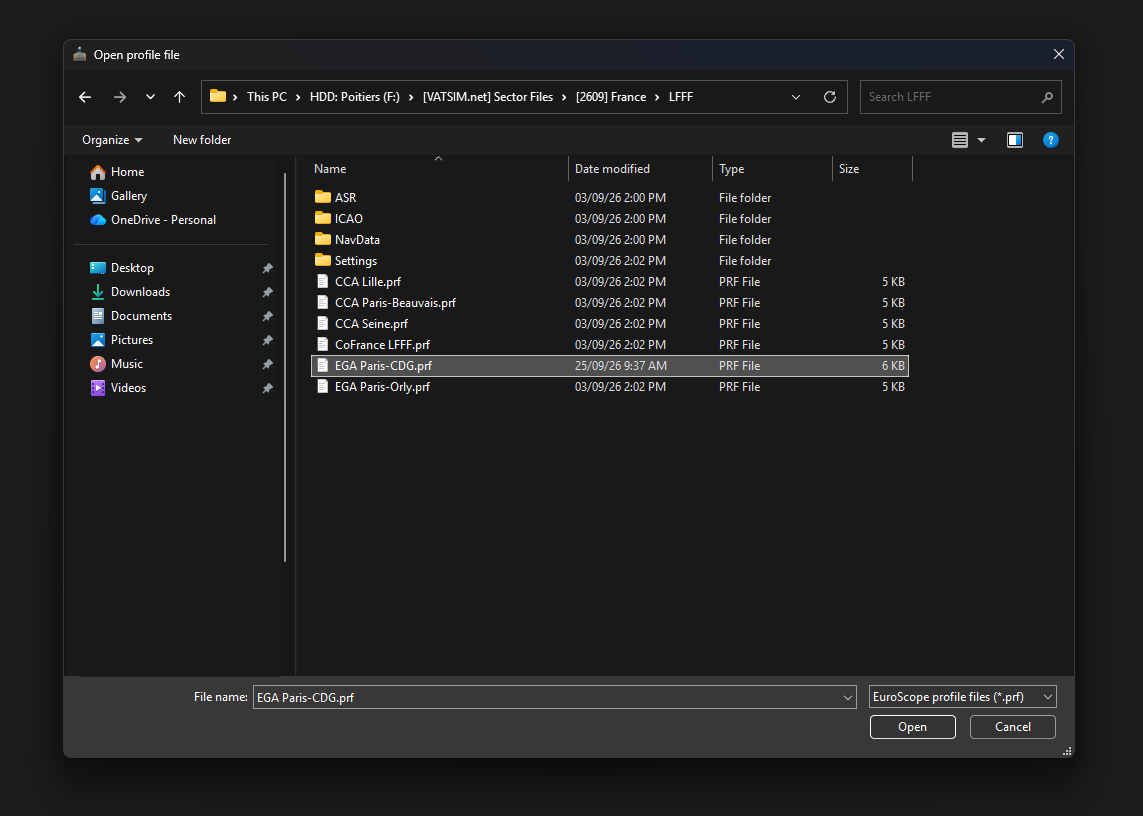Refresh the LFFF folder view
Screen dimensions: 1143x816
click(x=830, y=97)
